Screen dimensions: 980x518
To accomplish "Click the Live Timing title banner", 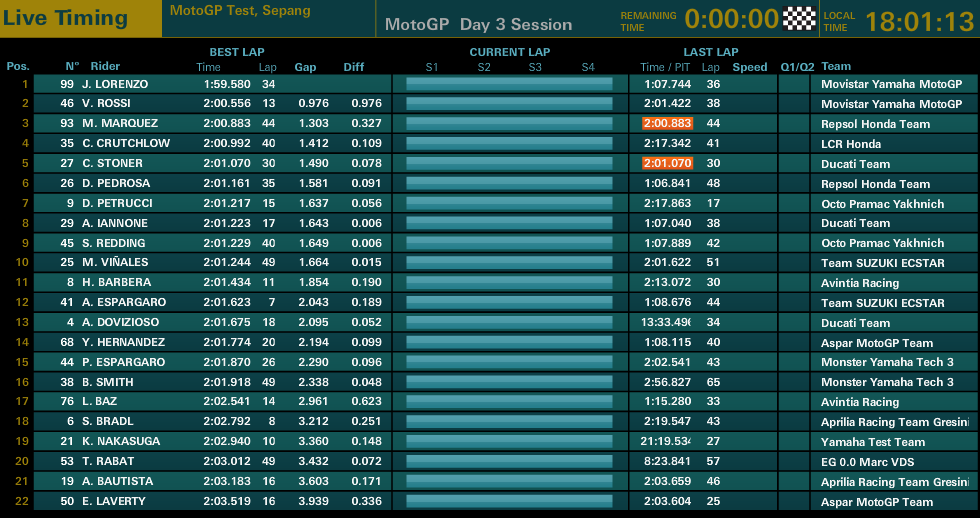I will click(x=66, y=18).
